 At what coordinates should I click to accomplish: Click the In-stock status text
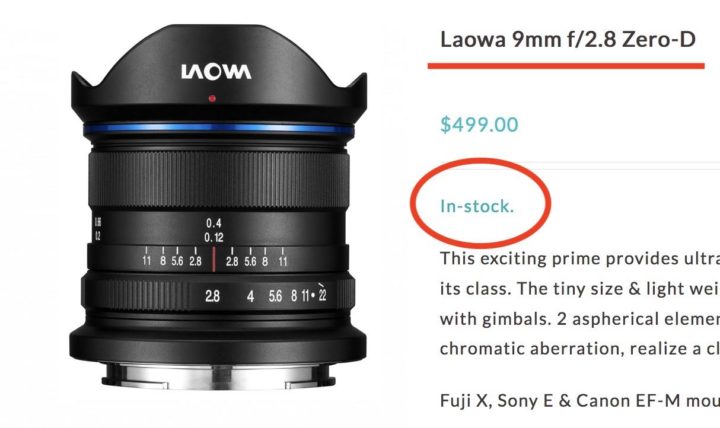(477, 206)
